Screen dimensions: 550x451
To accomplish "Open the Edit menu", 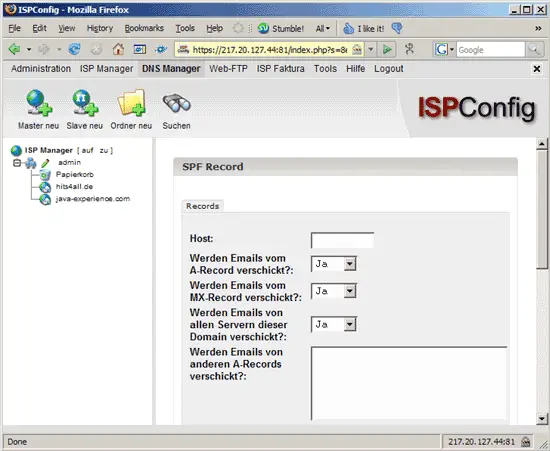I will coord(39,28).
